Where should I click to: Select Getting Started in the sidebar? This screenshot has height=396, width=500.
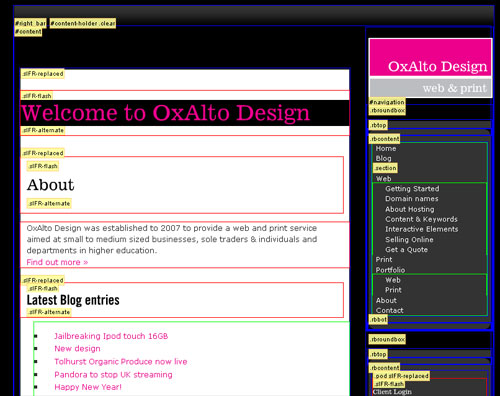[412, 189]
